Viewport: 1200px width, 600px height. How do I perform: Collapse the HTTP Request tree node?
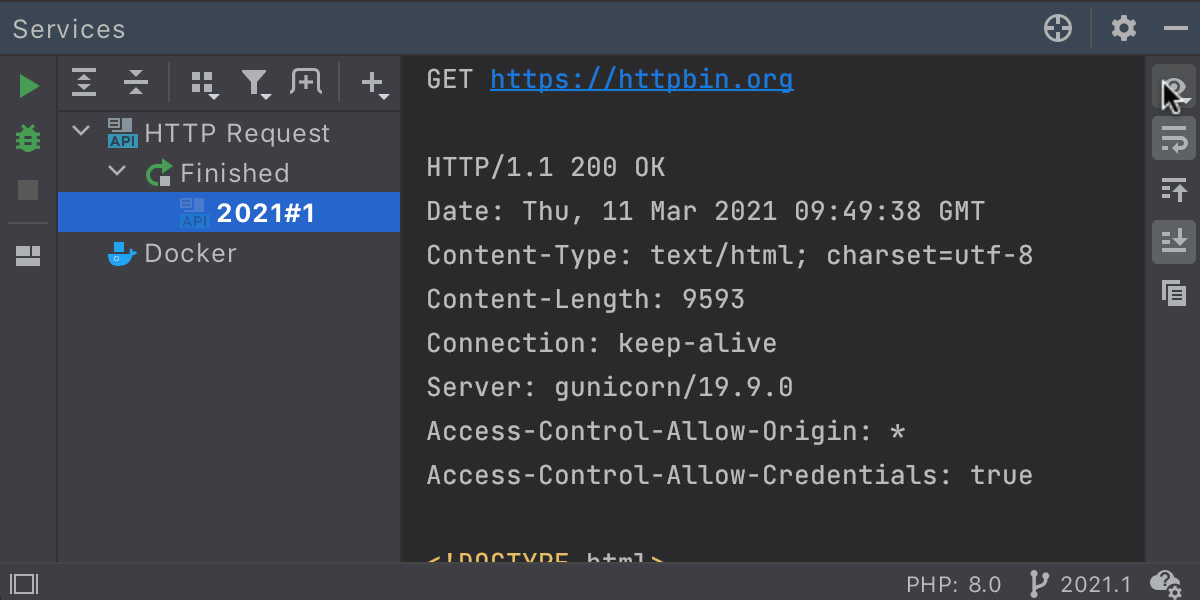[82, 132]
